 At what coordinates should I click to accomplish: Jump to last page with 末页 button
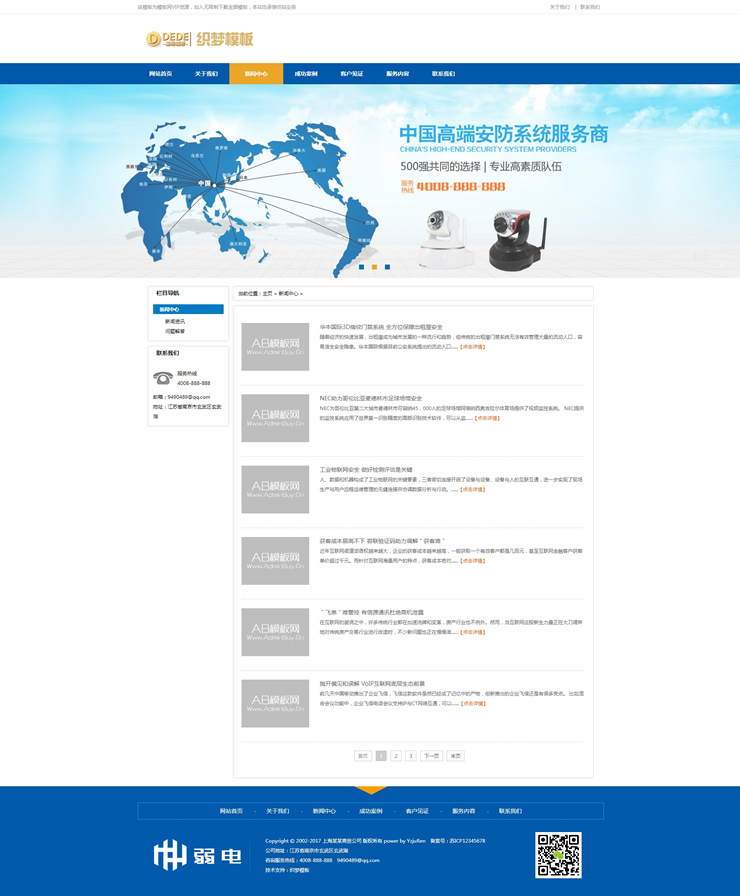tap(456, 756)
